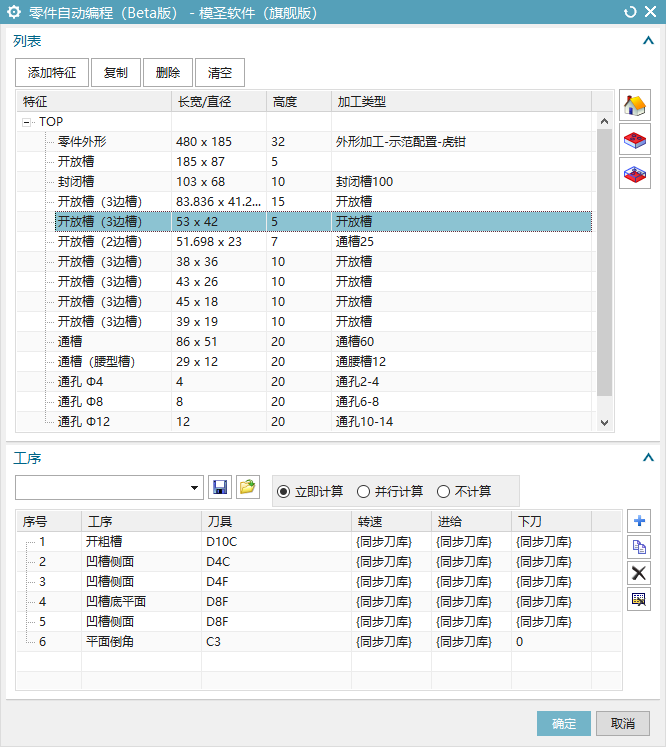This screenshot has width=666, height=747.
Task: Click the 取消 button
Action: (623, 724)
